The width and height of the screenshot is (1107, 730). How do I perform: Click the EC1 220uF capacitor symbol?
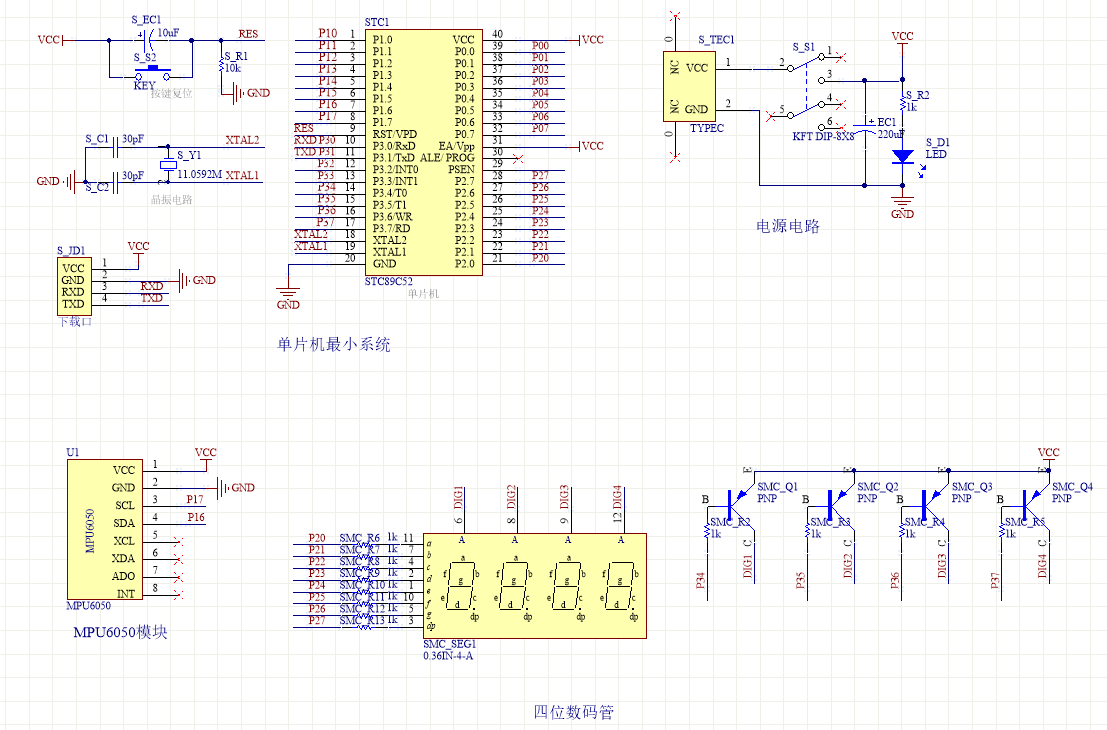[865, 127]
